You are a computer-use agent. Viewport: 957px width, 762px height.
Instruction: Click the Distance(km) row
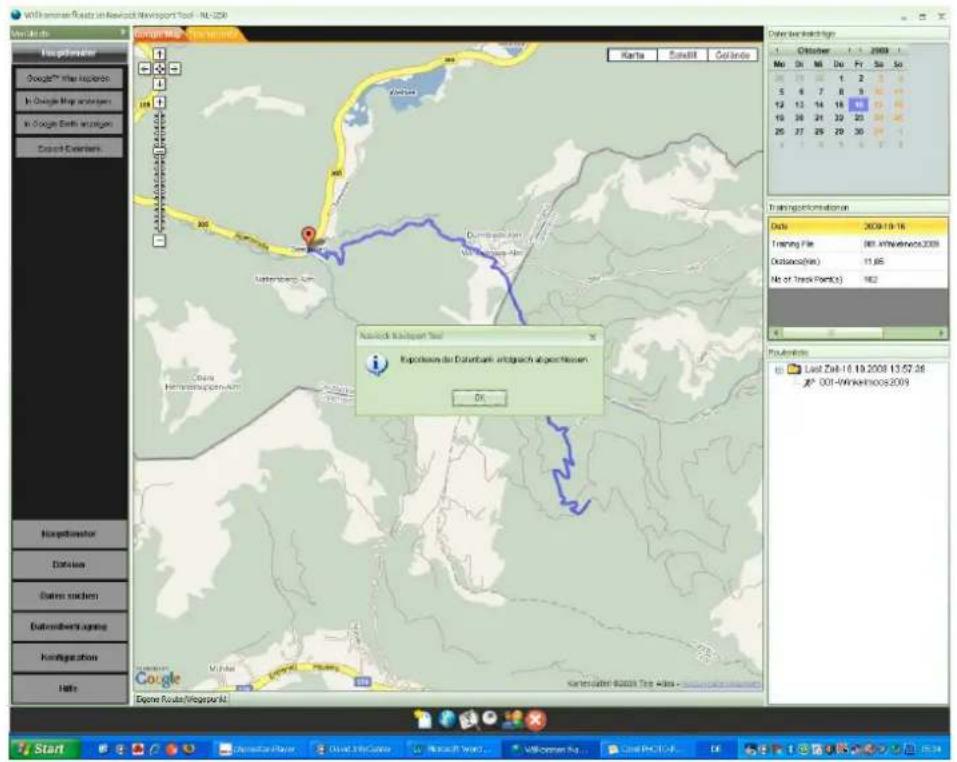858,262
